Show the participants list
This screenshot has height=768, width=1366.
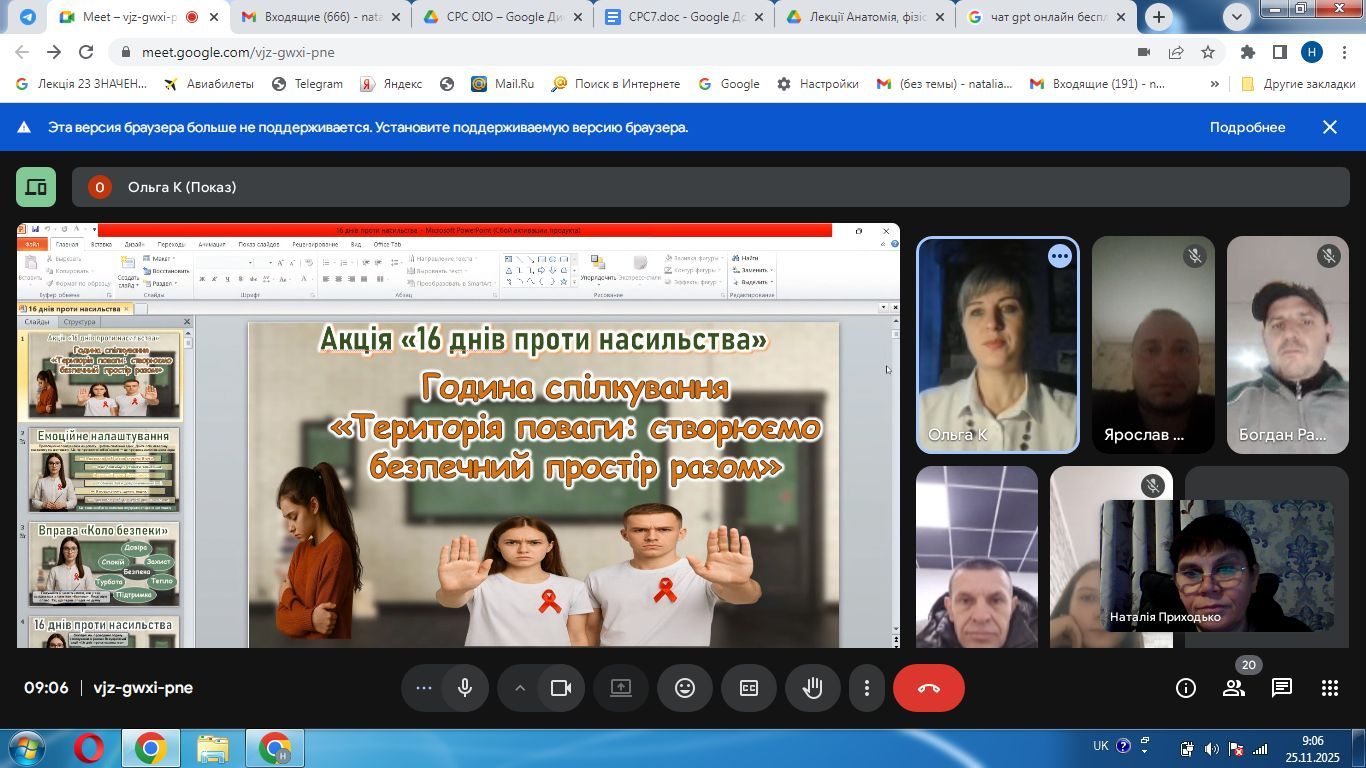(x=1234, y=688)
